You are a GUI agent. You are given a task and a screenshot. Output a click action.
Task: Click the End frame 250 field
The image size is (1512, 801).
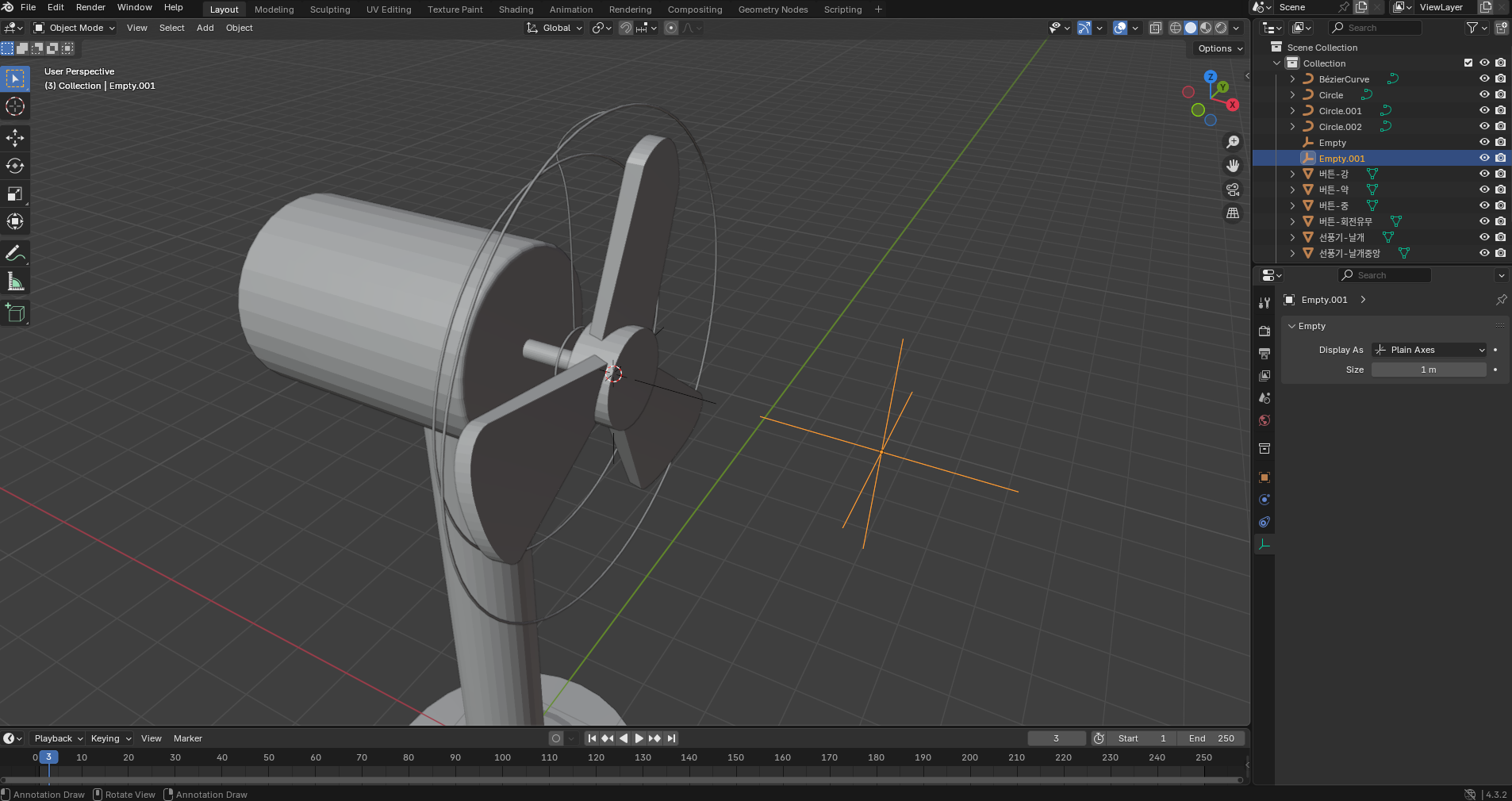click(x=1211, y=738)
